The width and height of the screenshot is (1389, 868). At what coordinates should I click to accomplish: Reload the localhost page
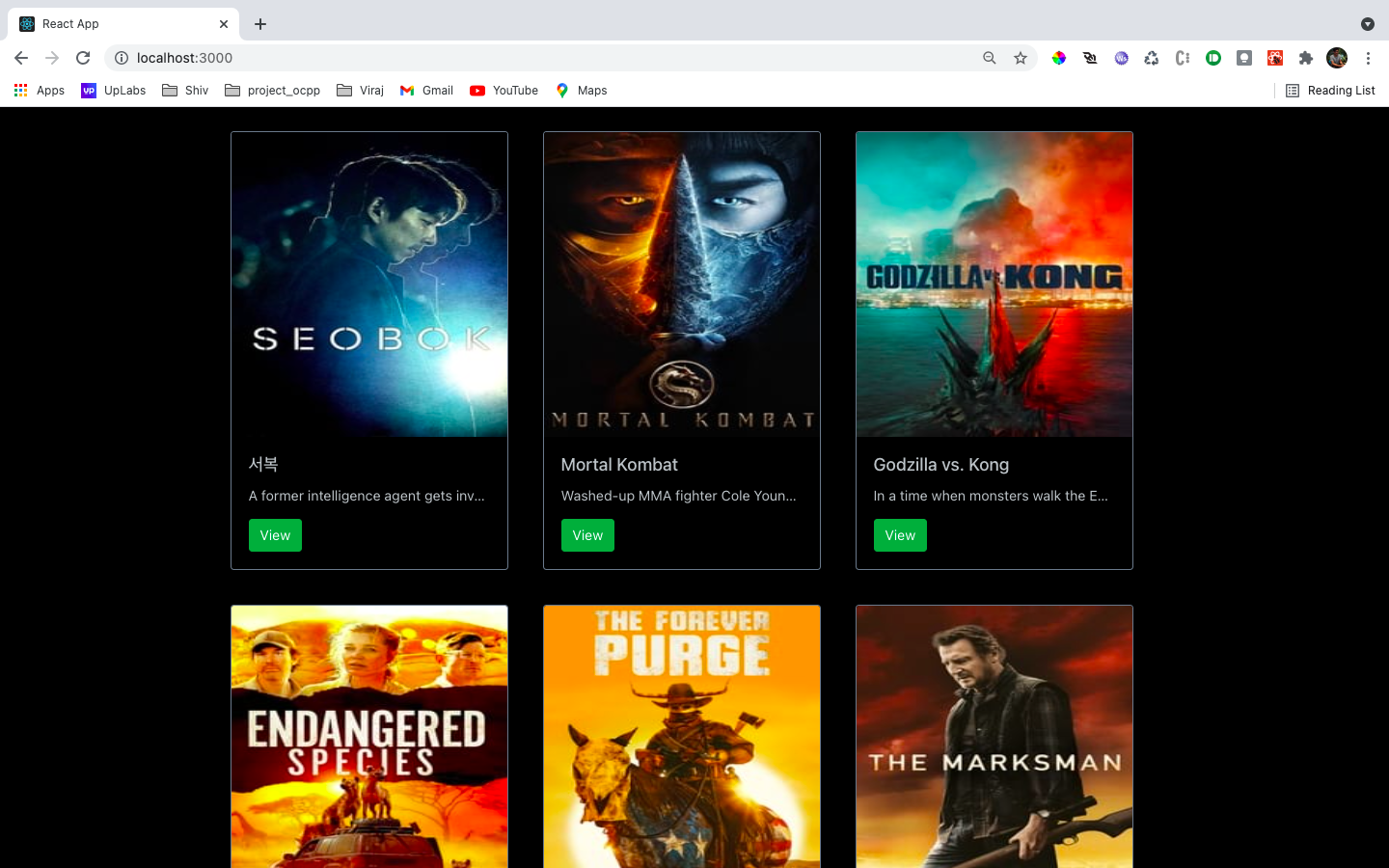point(83,58)
